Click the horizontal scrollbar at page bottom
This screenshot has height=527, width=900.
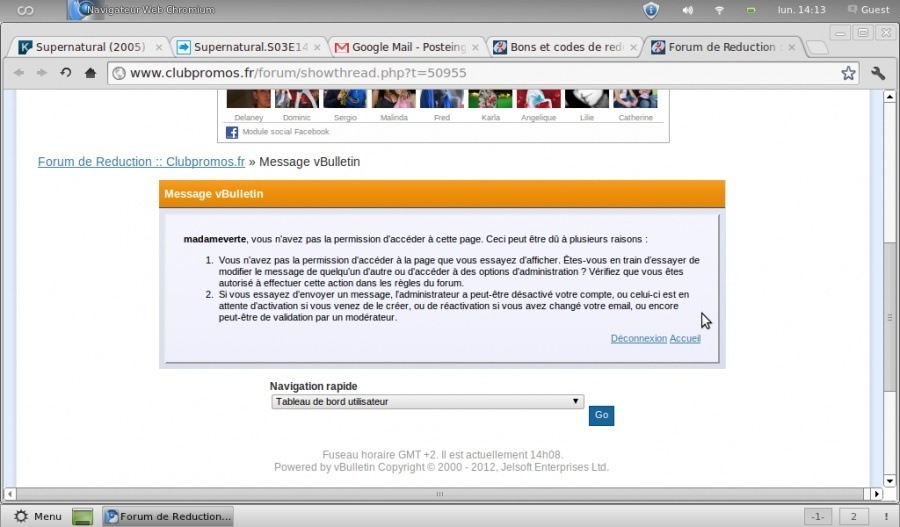pyautogui.click(x=440, y=494)
